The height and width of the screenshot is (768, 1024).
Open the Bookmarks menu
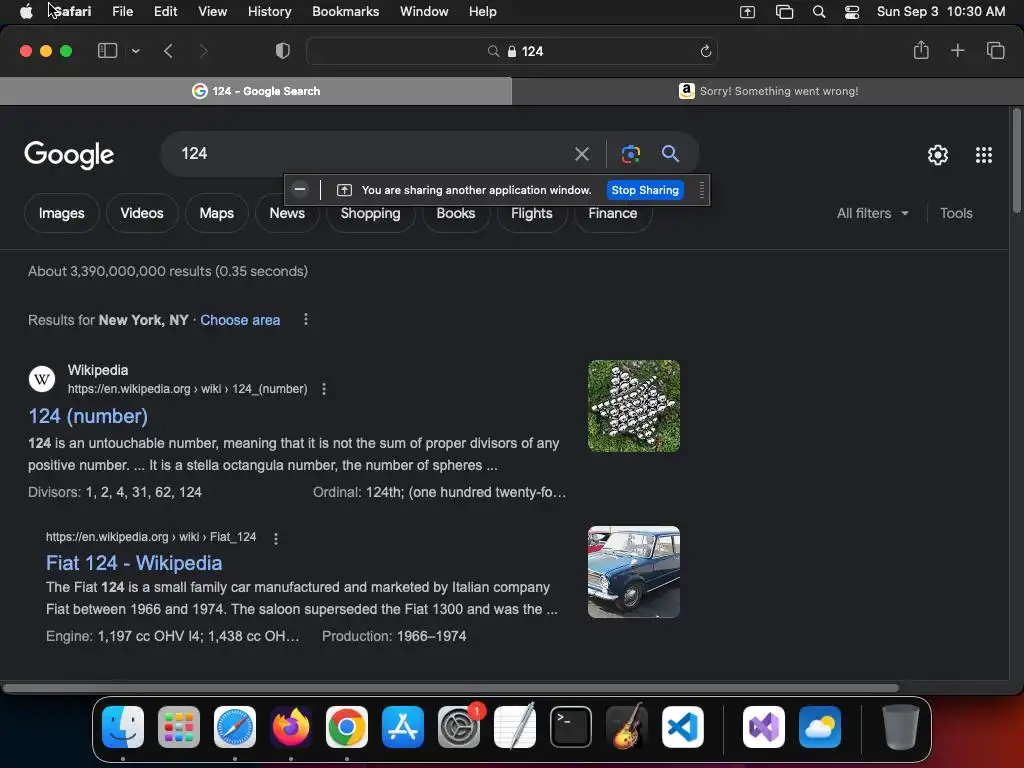click(x=345, y=12)
